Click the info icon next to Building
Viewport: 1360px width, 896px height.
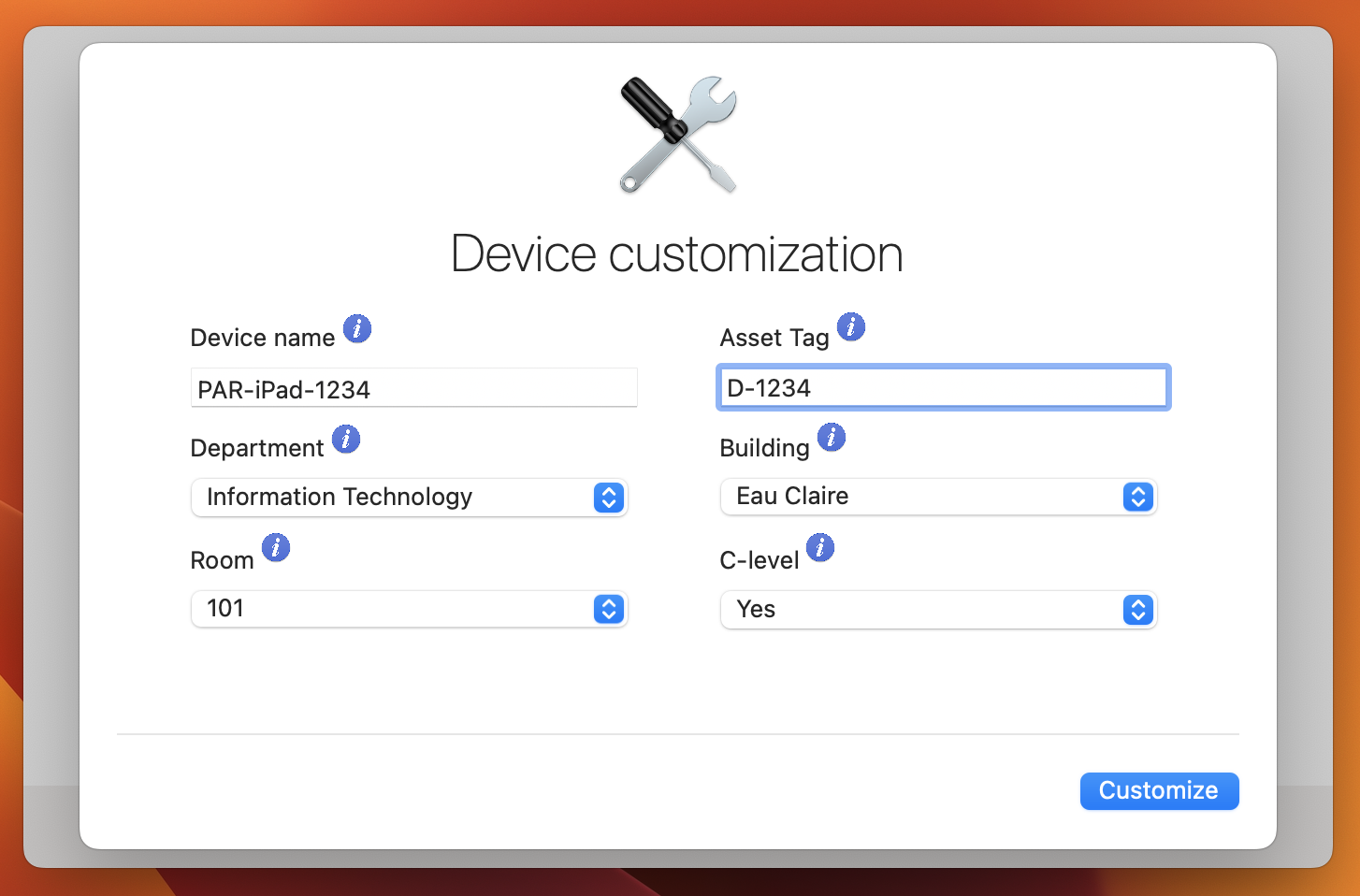pos(832,437)
